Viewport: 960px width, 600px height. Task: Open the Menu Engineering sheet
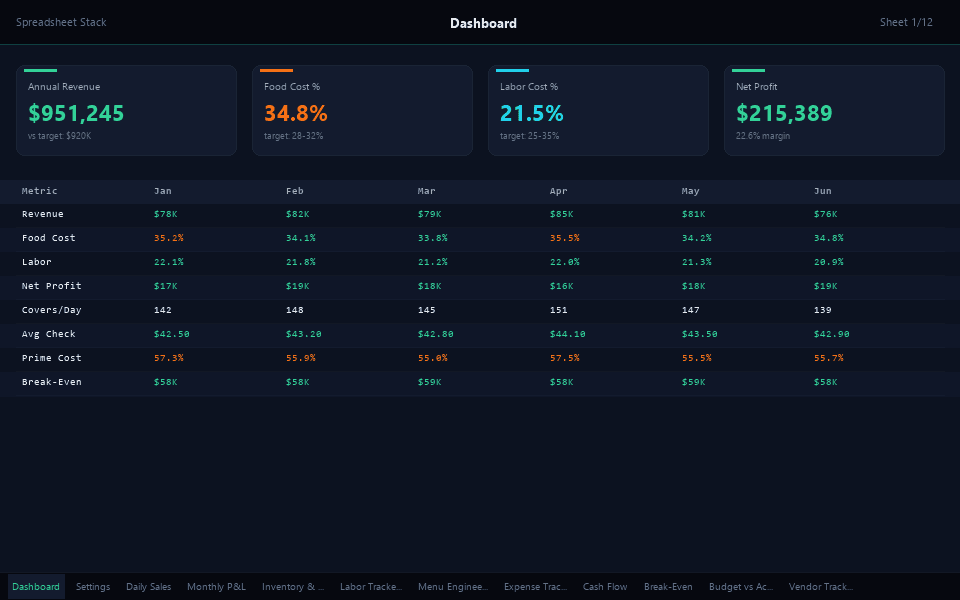(x=452, y=587)
